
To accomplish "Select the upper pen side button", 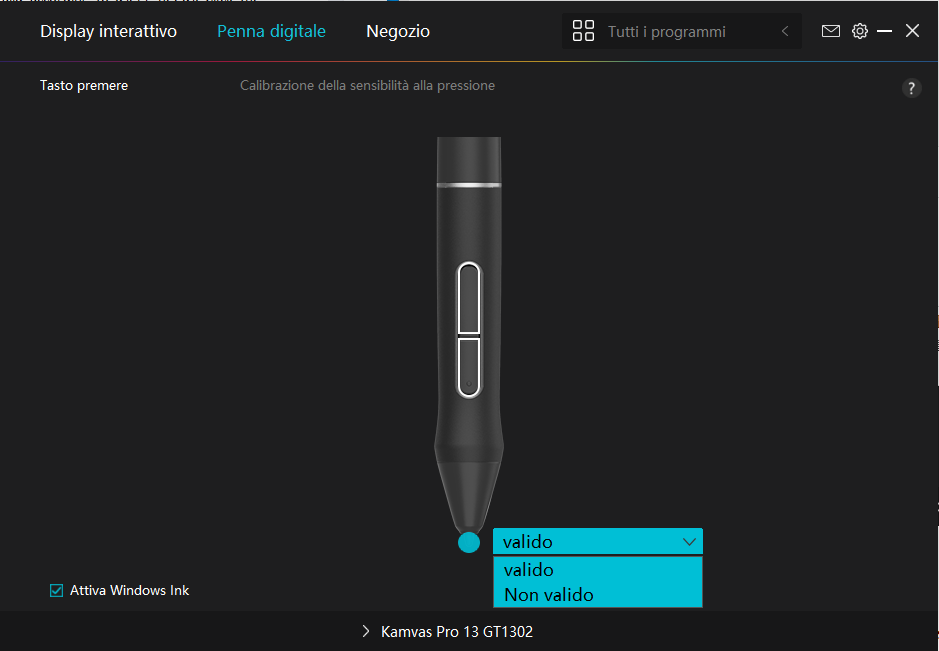I will [469, 298].
